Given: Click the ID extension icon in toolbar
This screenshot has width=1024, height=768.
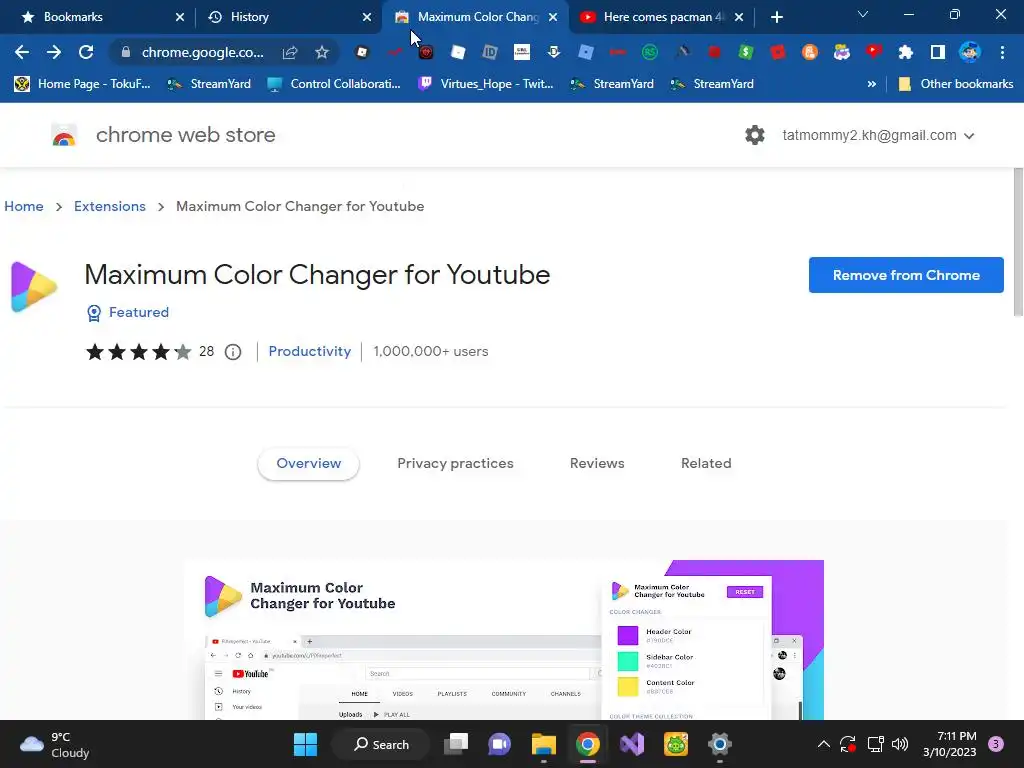Looking at the screenshot, I should tap(490, 52).
